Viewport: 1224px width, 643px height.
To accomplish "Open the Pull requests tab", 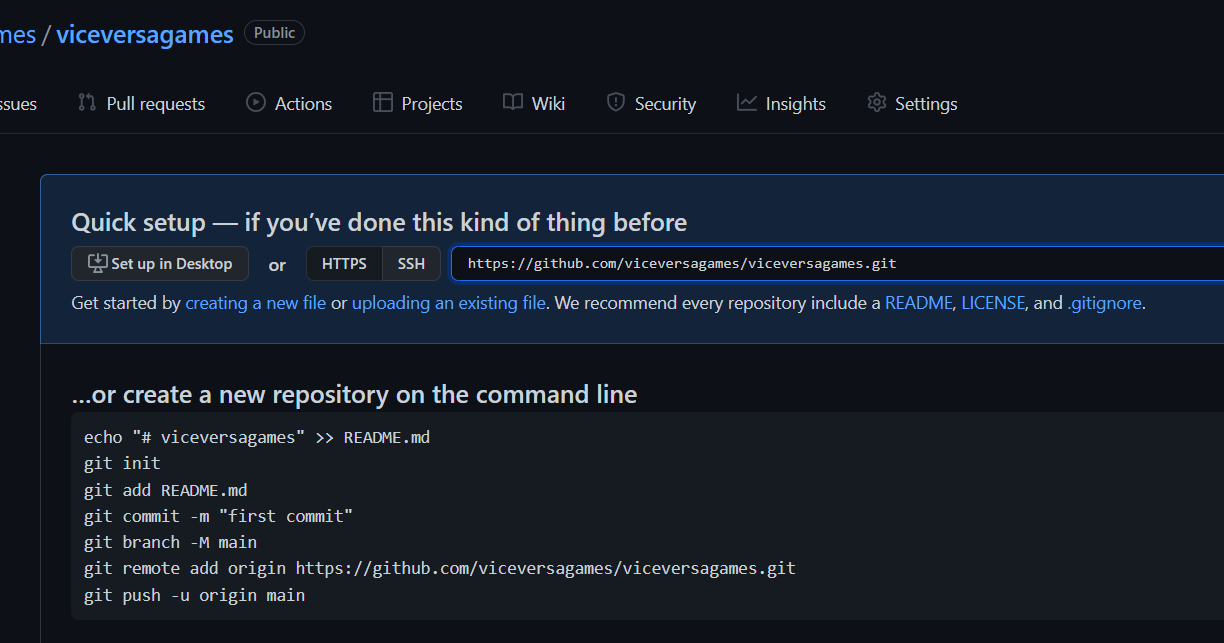I will (x=155, y=104).
